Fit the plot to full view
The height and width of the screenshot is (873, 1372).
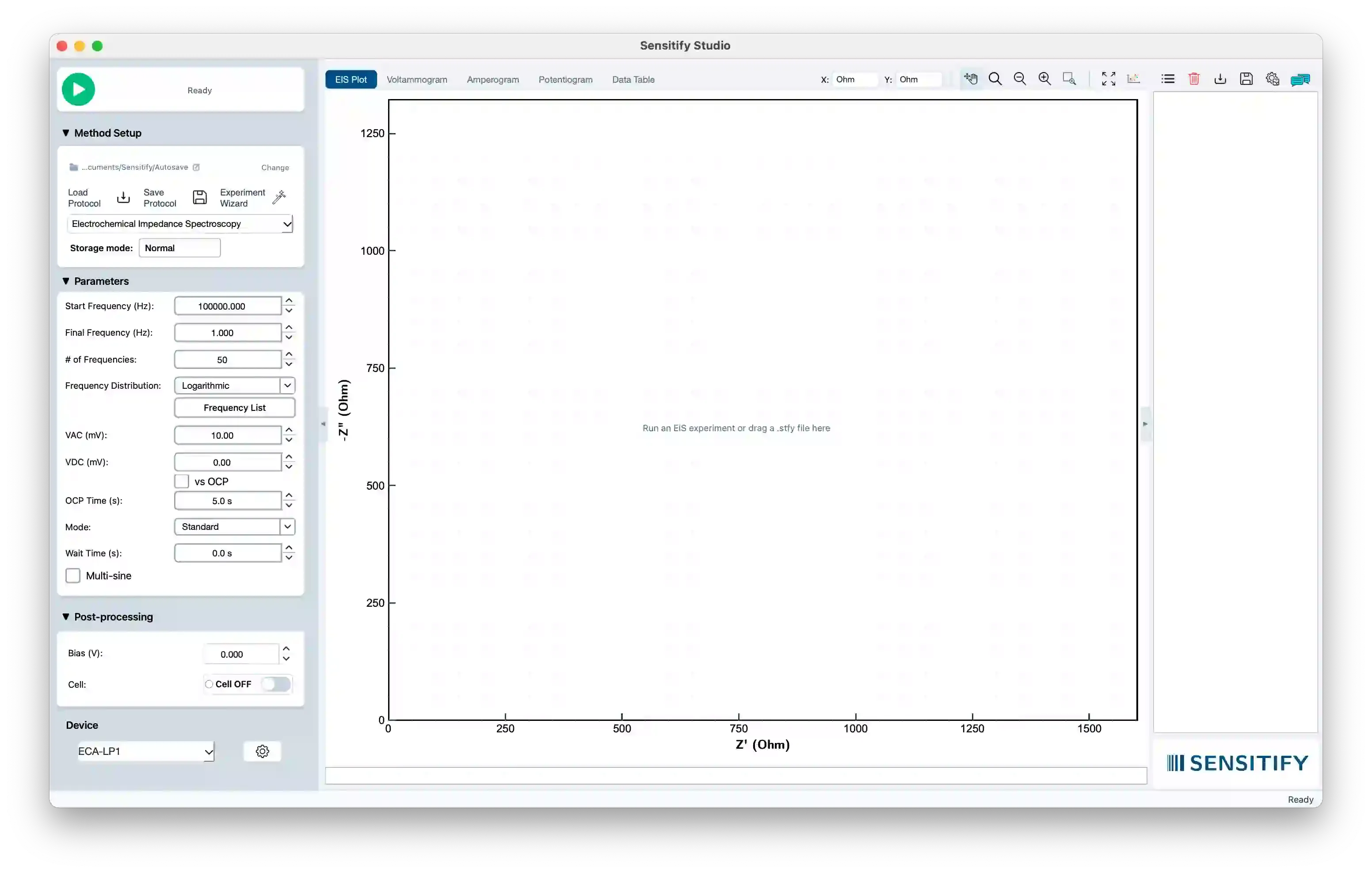(x=1108, y=79)
